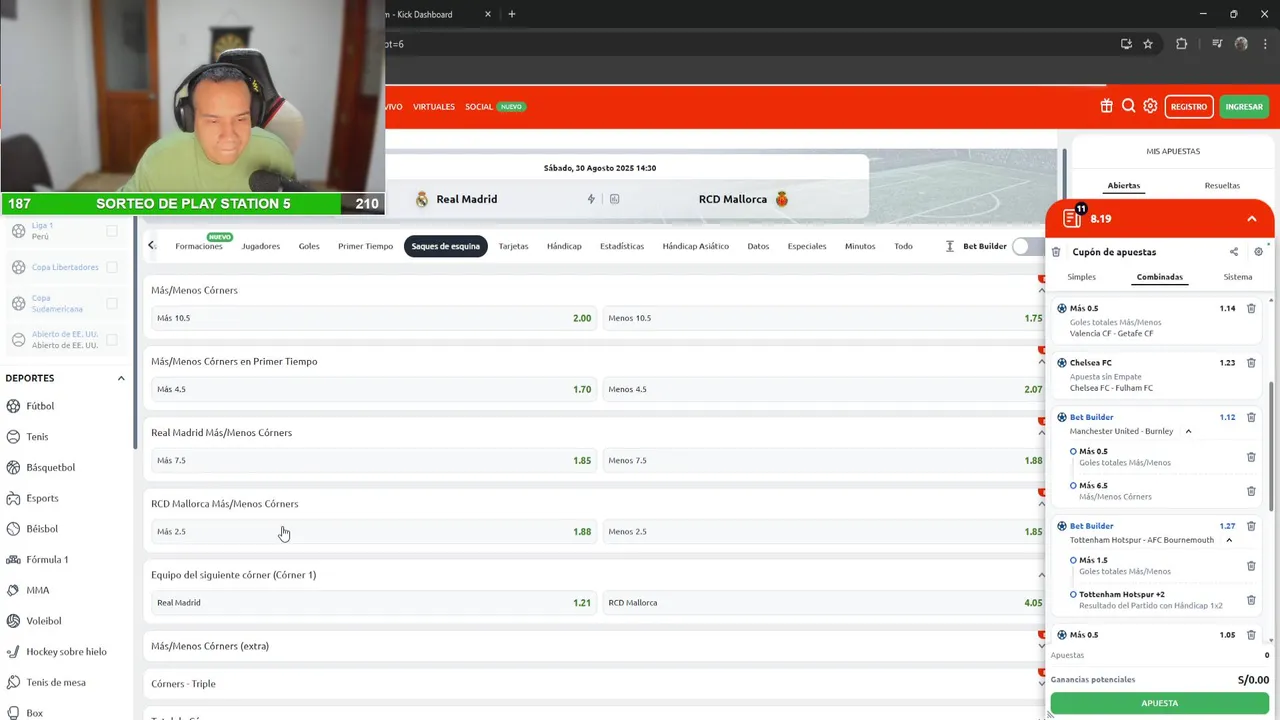Place bet with green APUESTA button
1280x720 pixels.
[1160, 703]
